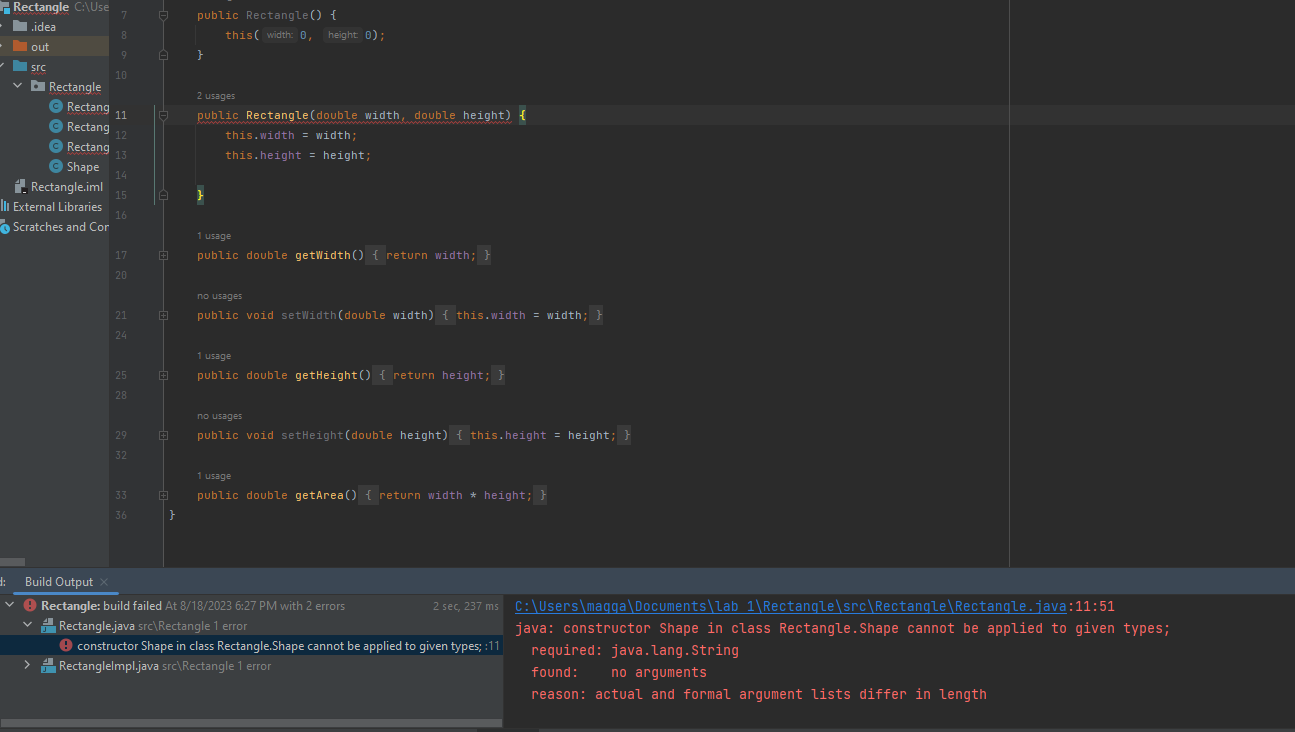The image size is (1295, 732).
Task: Collapse the src folder in project tree
Action: click(x=4, y=66)
